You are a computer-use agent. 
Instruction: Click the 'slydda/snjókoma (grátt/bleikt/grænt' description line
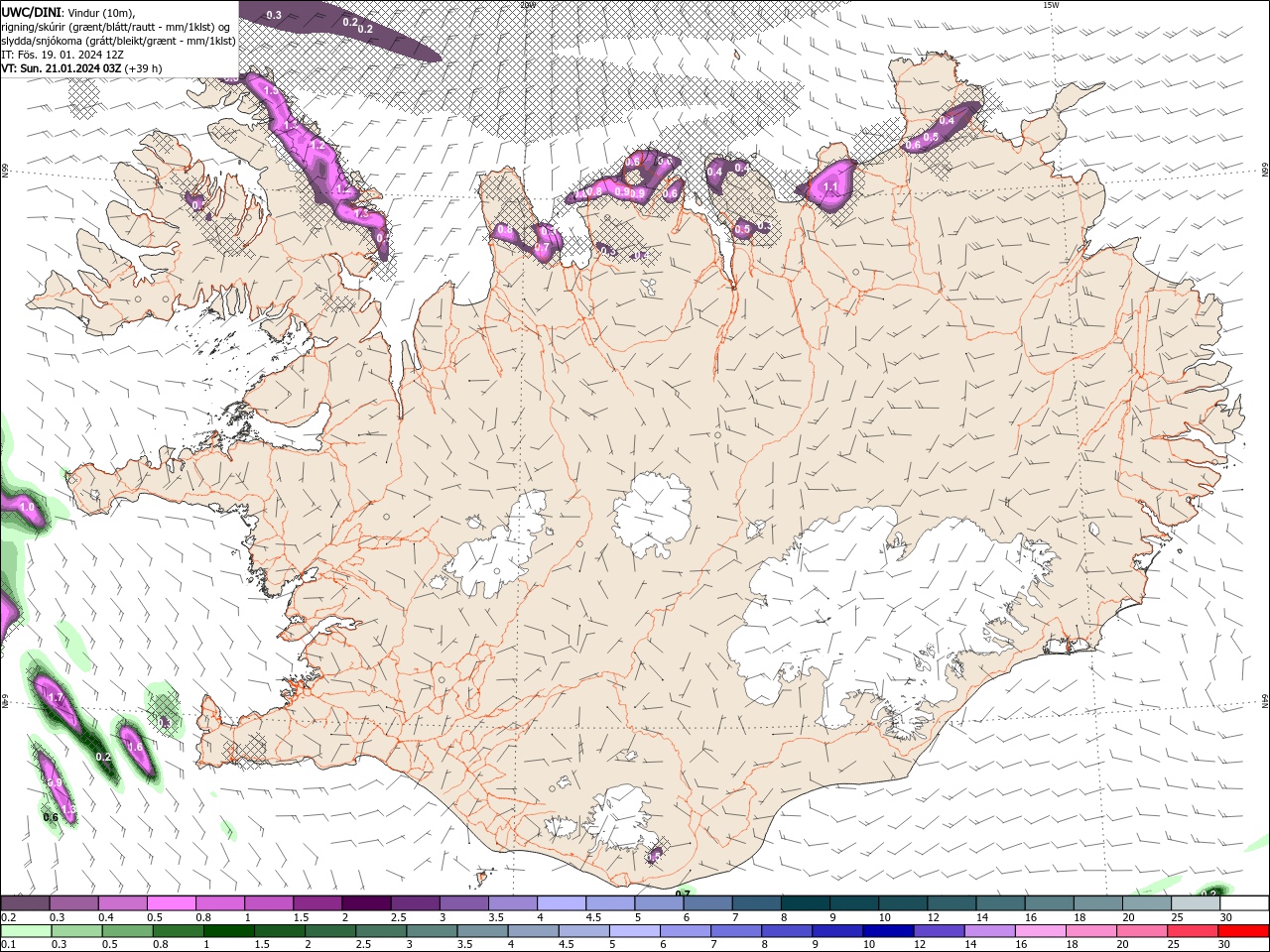pyautogui.click(x=118, y=41)
